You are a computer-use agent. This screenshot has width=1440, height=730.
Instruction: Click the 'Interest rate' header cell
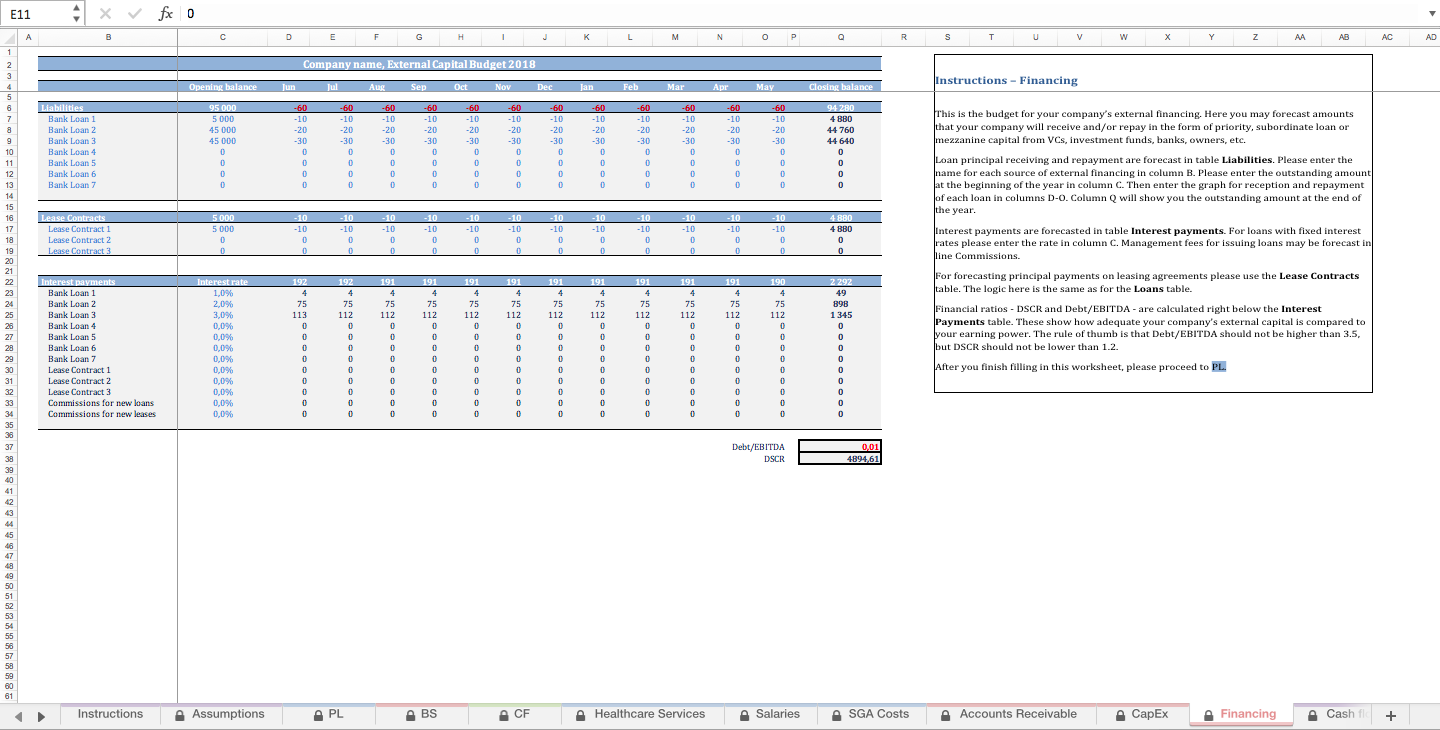pos(222,282)
